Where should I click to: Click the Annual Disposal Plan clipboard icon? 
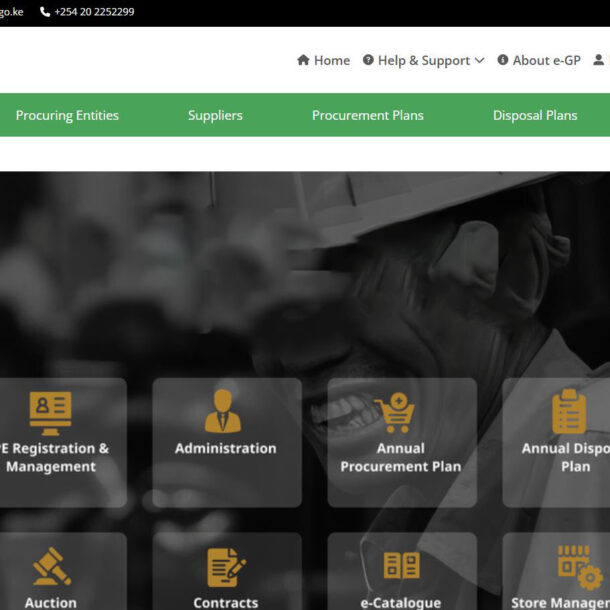coord(569,412)
